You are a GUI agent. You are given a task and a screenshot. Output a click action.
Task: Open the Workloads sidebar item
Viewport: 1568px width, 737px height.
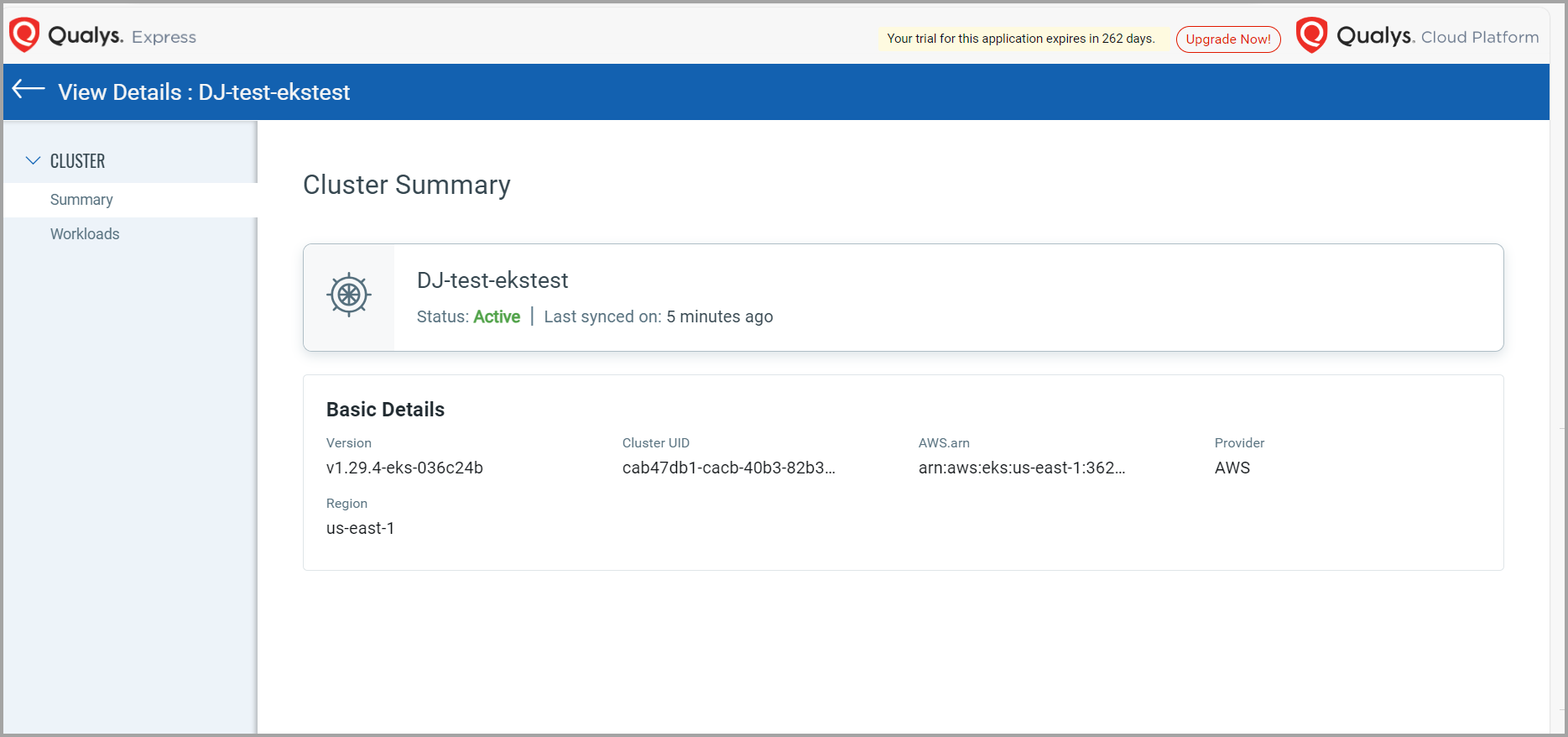85,234
